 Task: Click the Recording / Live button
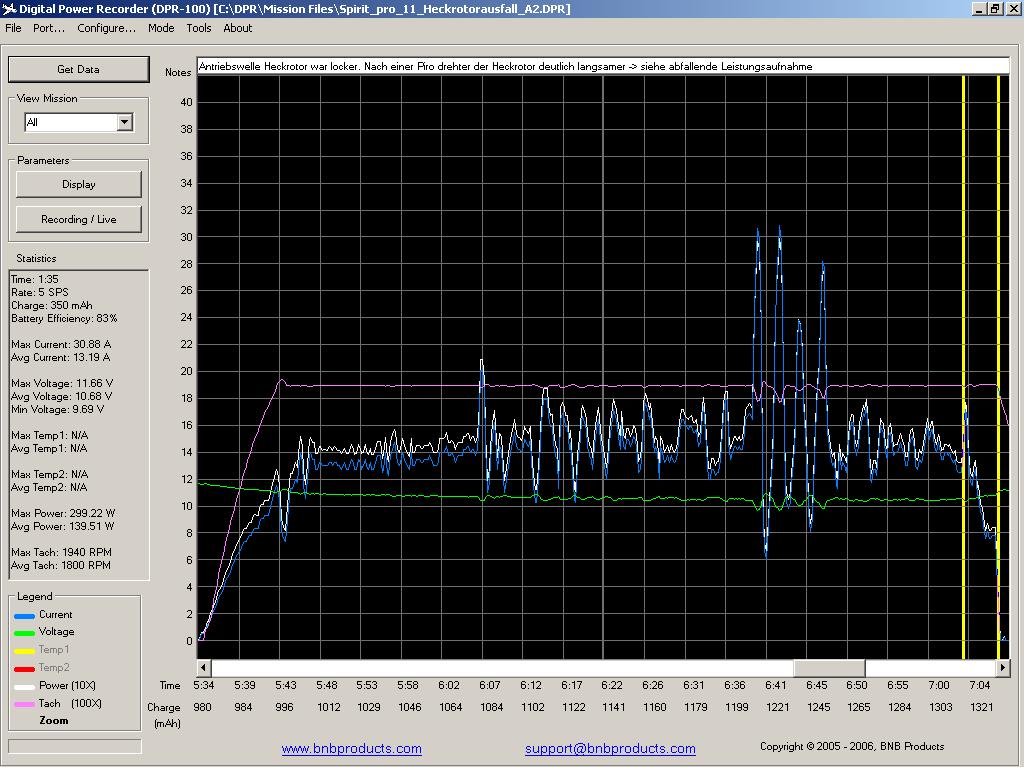78,219
